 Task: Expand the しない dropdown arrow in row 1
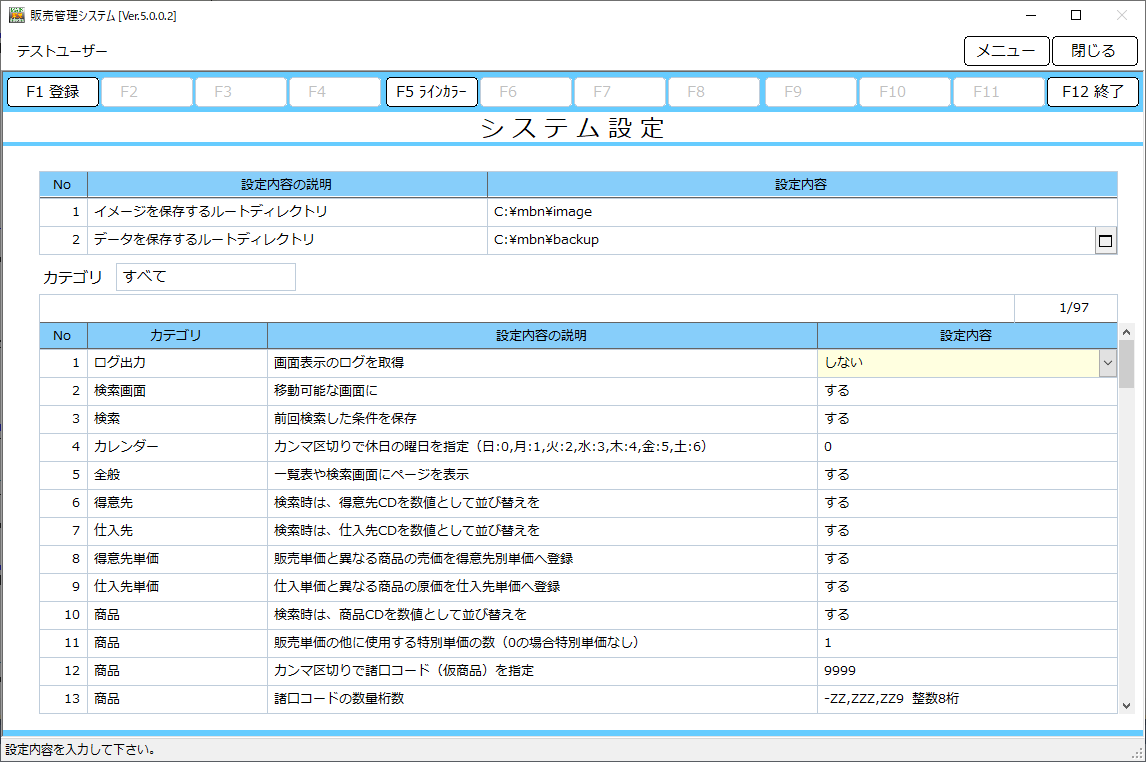tap(1108, 363)
